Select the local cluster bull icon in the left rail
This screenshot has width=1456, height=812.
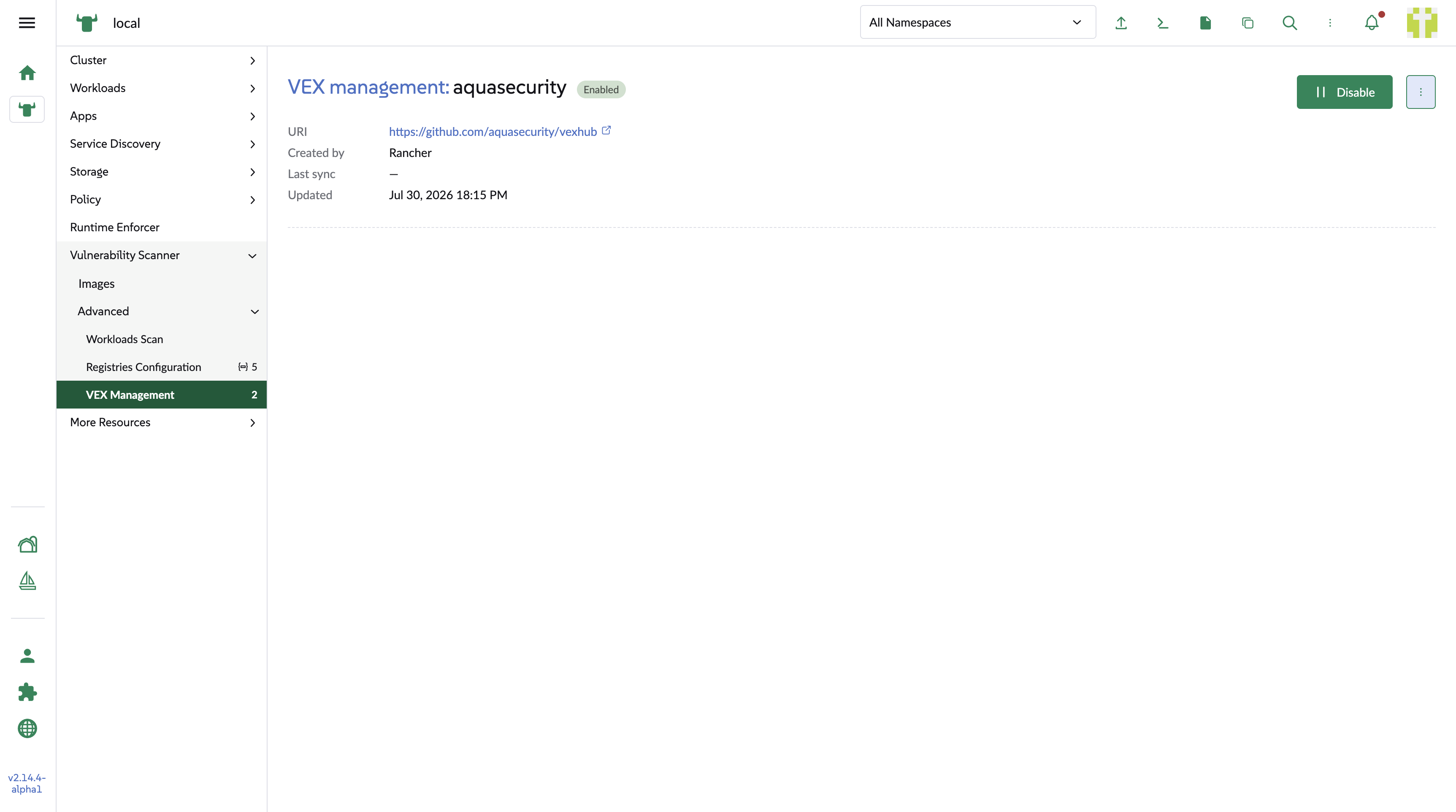[x=27, y=109]
